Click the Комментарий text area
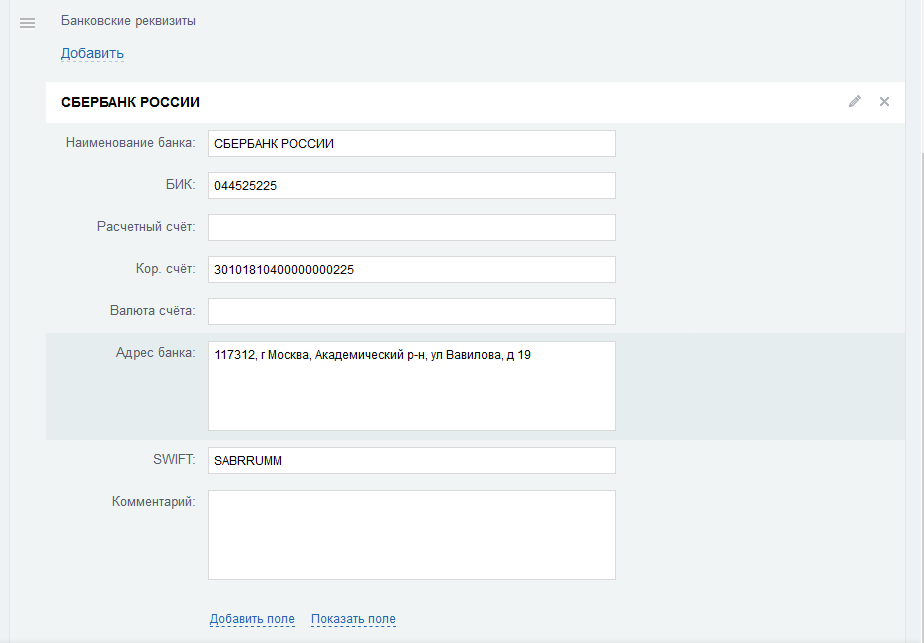The height and width of the screenshot is (643, 924). point(411,535)
